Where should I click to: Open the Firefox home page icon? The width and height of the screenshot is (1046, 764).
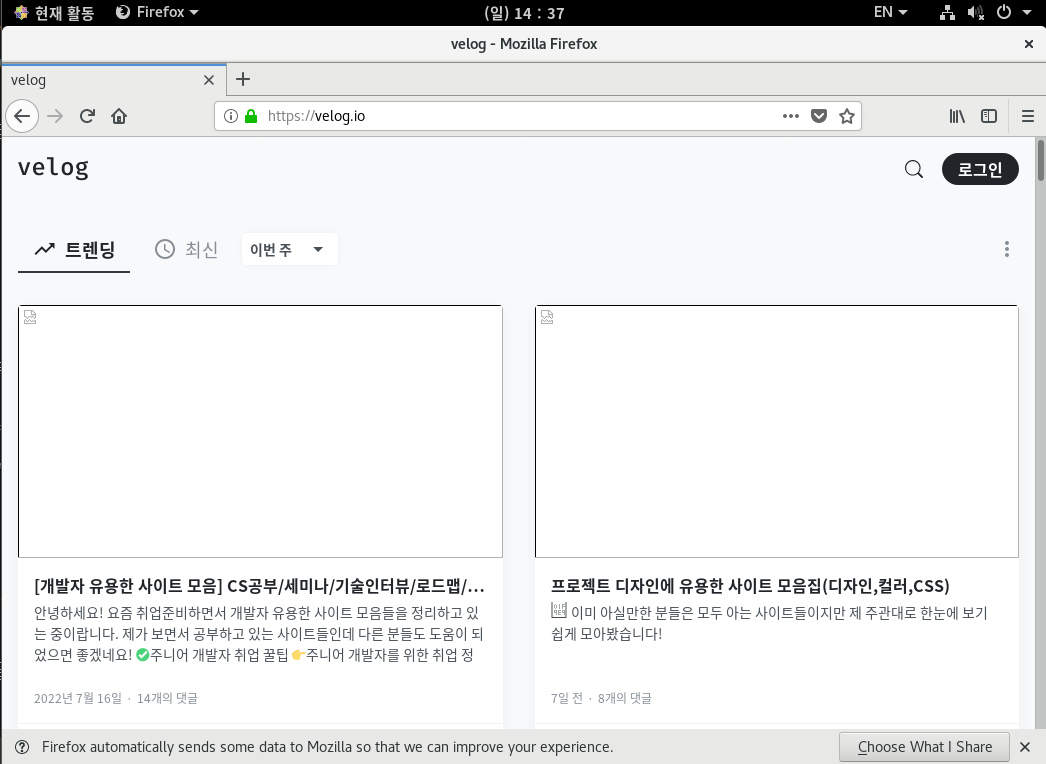119,116
